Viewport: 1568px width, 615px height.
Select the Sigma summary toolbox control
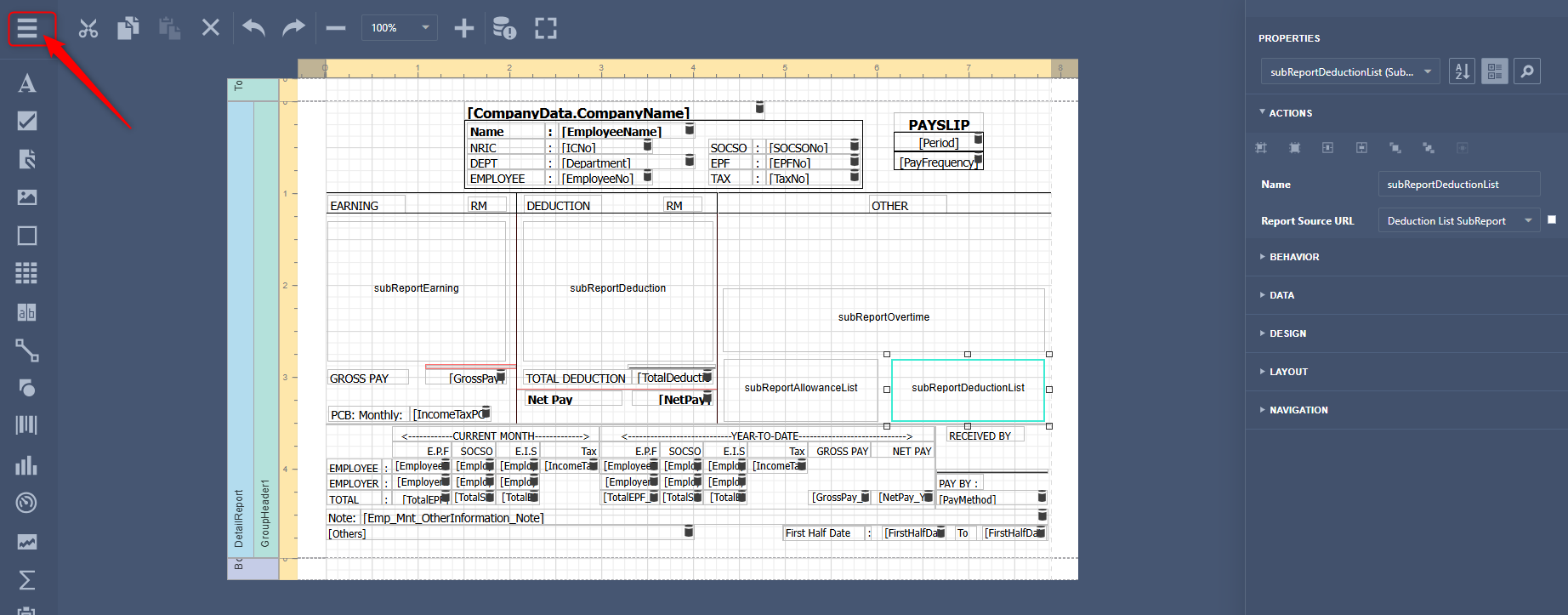click(x=27, y=580)
